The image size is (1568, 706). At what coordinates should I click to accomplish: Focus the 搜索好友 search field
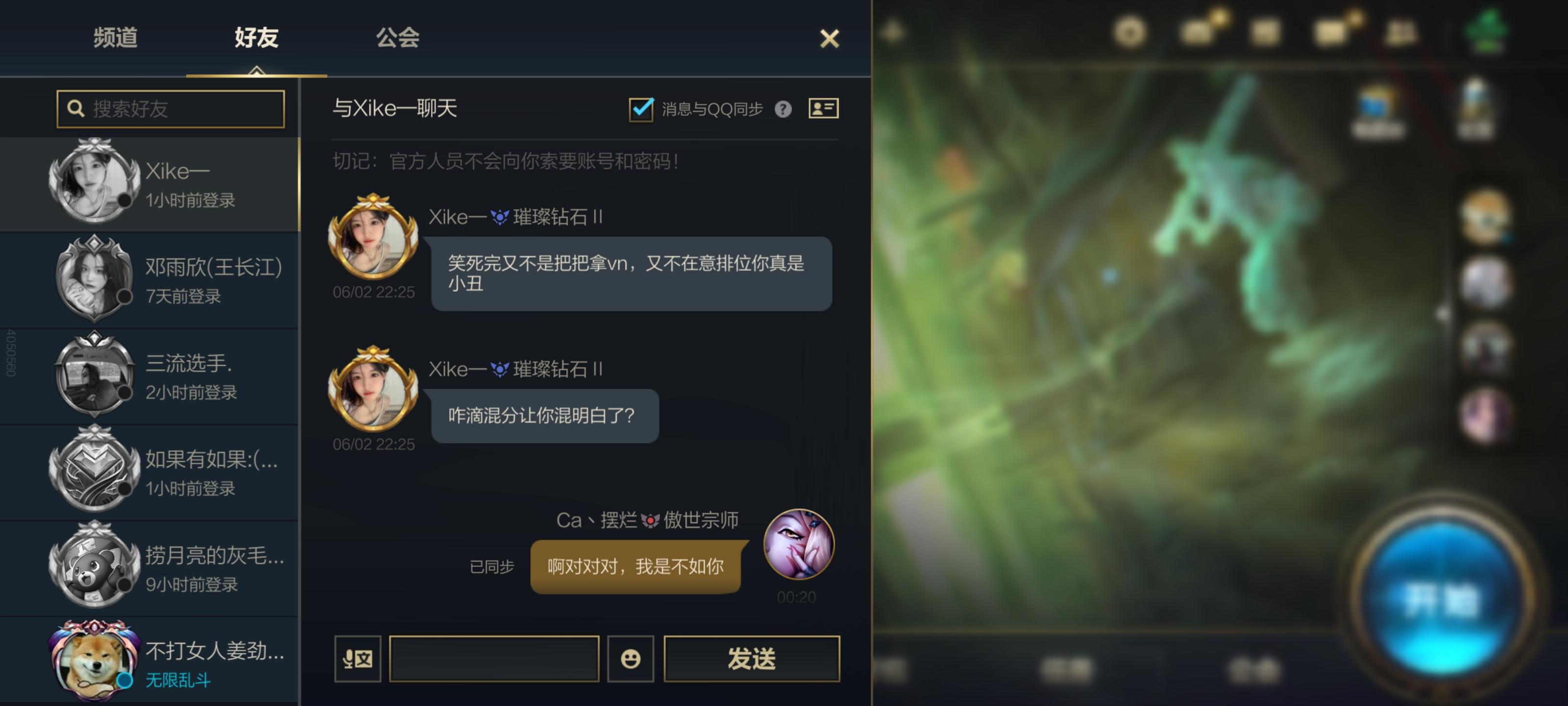click(171, 109)
